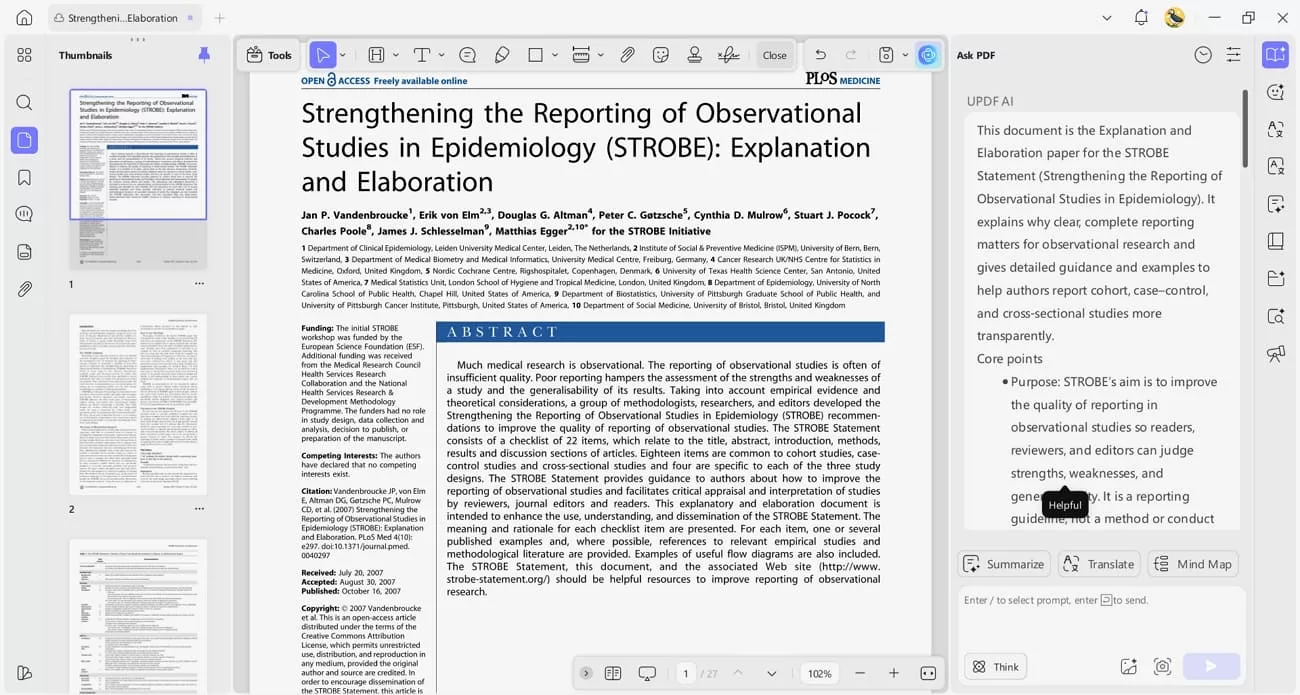
Task: Select the pencil drawing tool
Action: click(502, 55)
